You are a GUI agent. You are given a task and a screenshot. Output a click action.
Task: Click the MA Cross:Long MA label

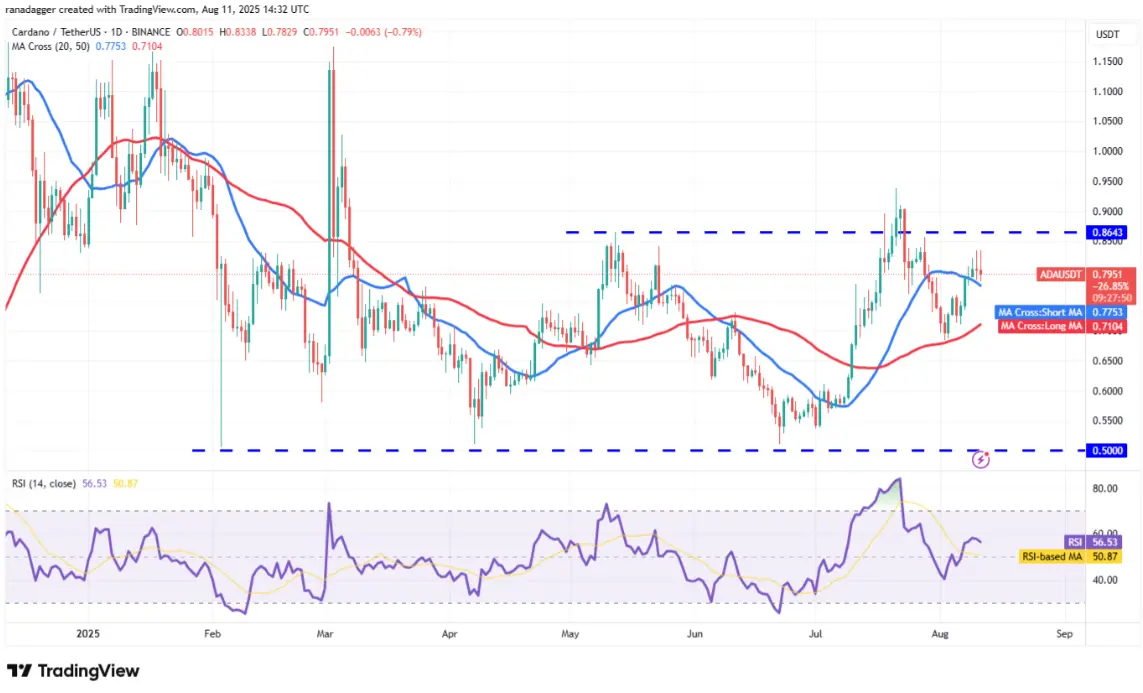pos(1041,326)
